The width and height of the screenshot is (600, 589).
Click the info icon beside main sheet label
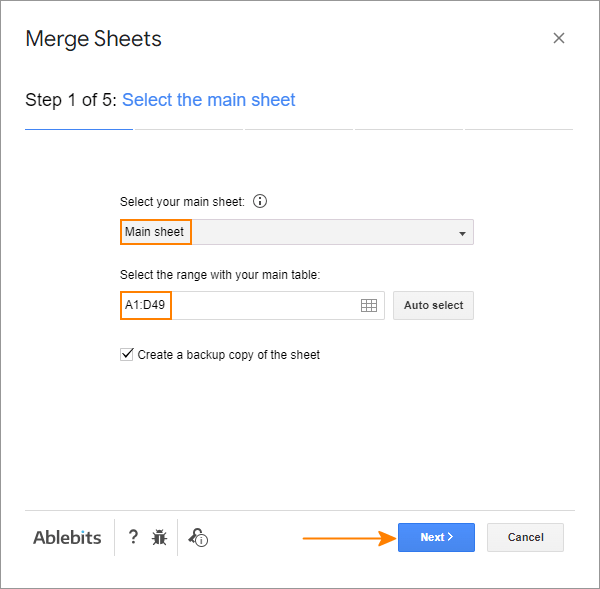click(x=260, y=201)
